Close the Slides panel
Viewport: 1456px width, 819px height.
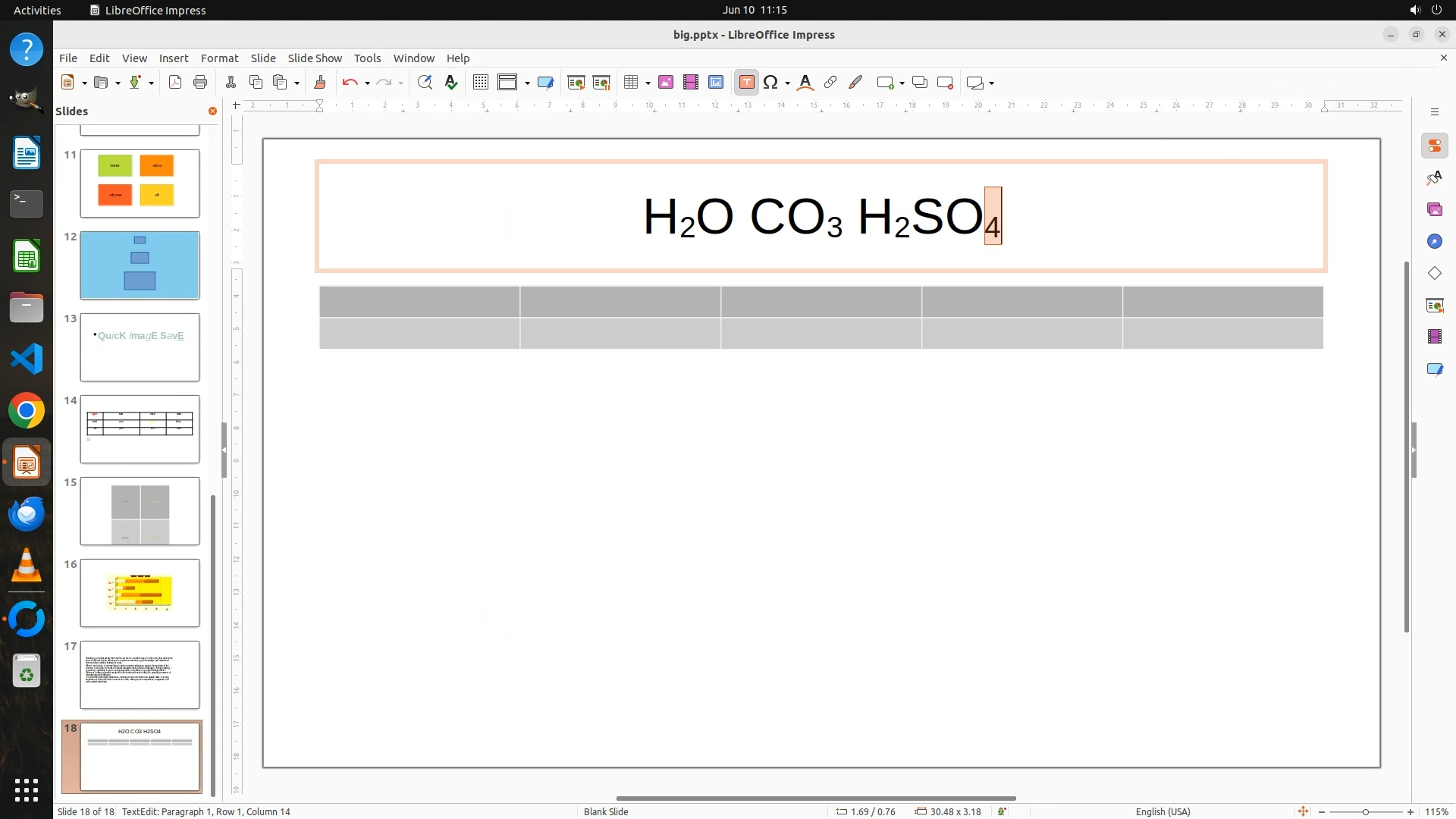click(212, 111)
